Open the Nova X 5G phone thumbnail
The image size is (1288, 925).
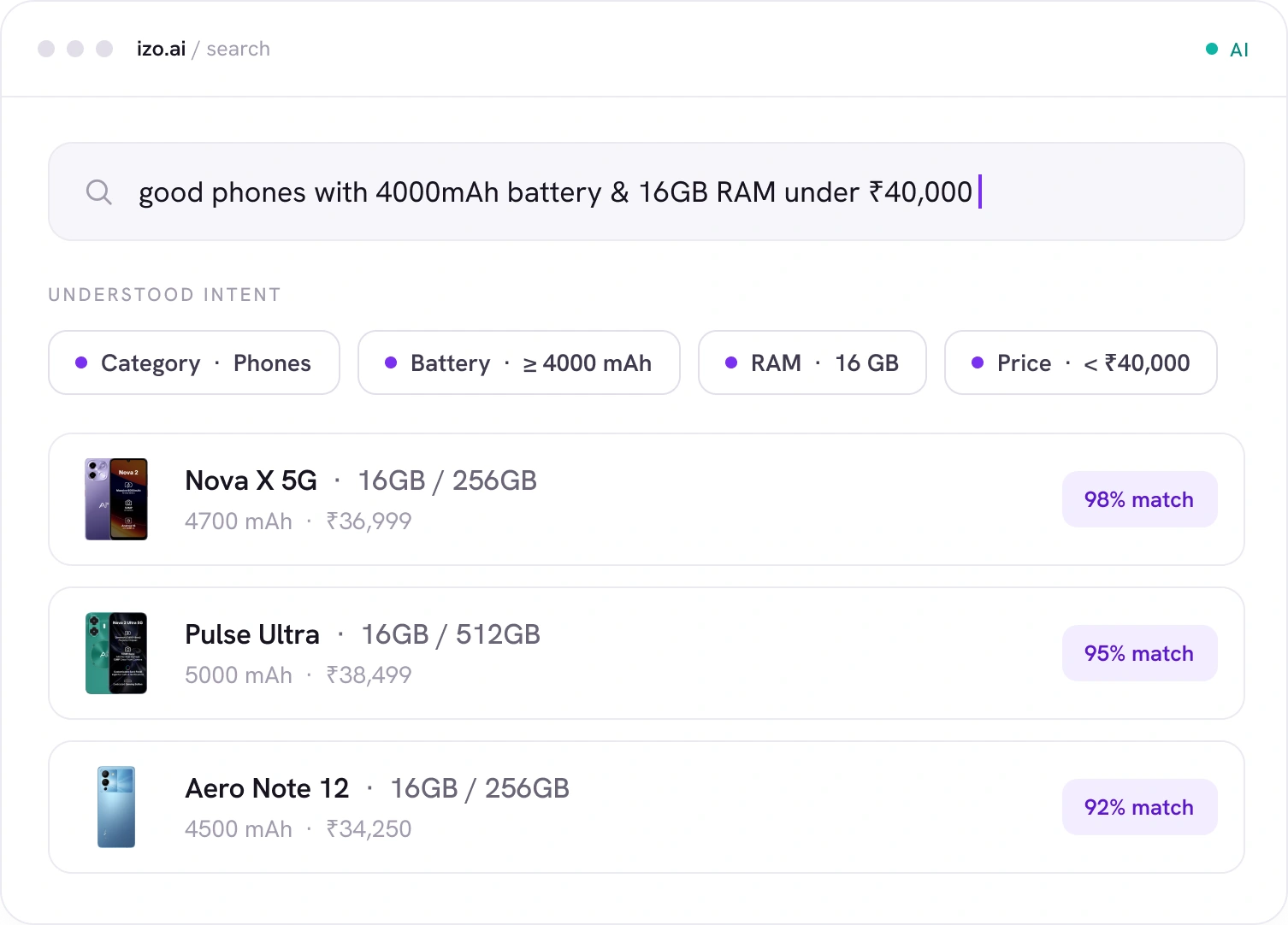pos(116,499)
